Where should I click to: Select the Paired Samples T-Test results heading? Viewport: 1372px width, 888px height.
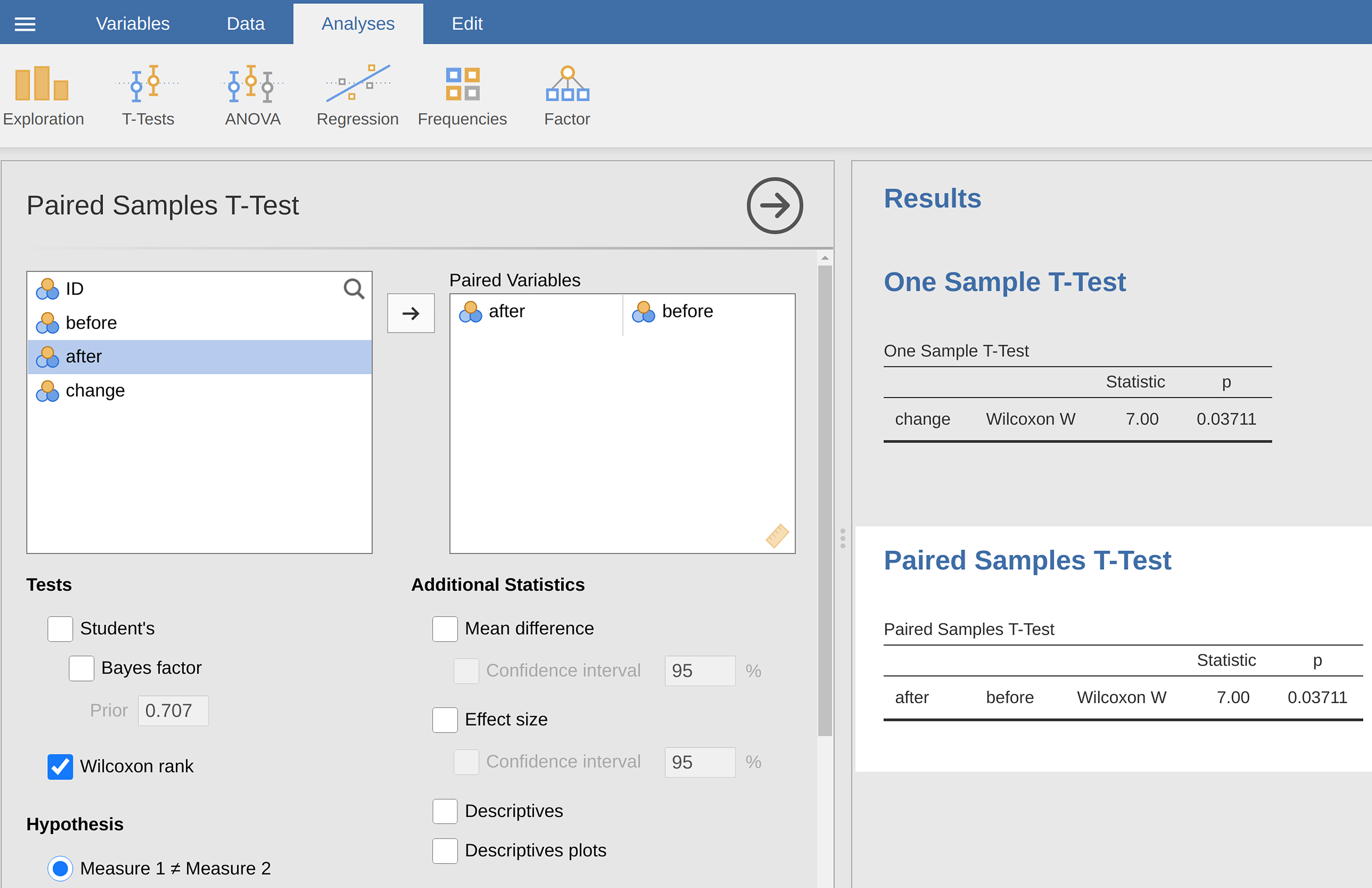tap(1027, 560)
